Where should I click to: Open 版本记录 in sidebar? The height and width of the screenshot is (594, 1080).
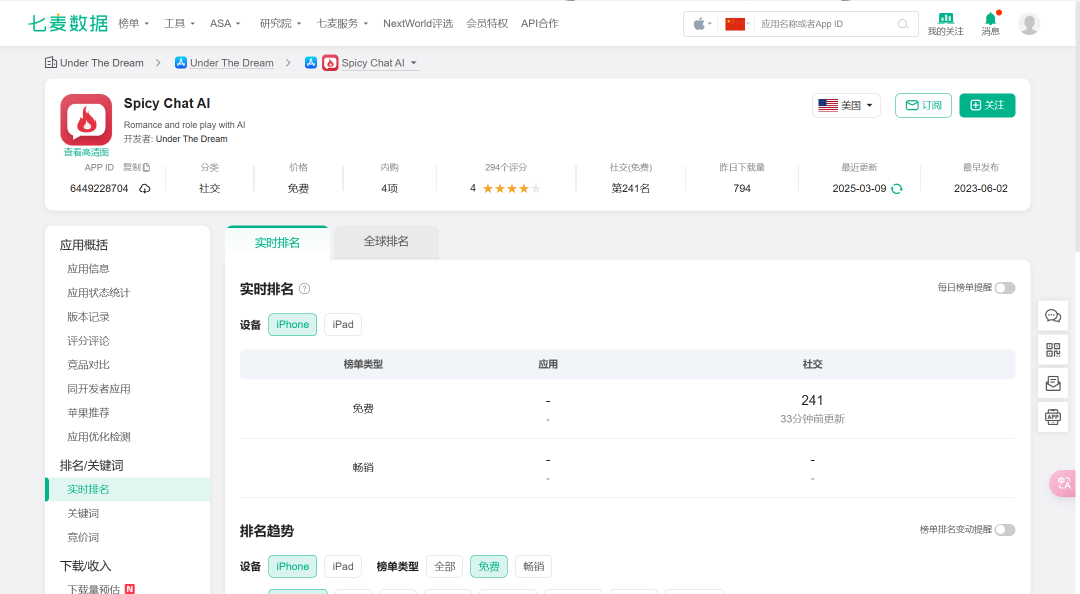88,317
